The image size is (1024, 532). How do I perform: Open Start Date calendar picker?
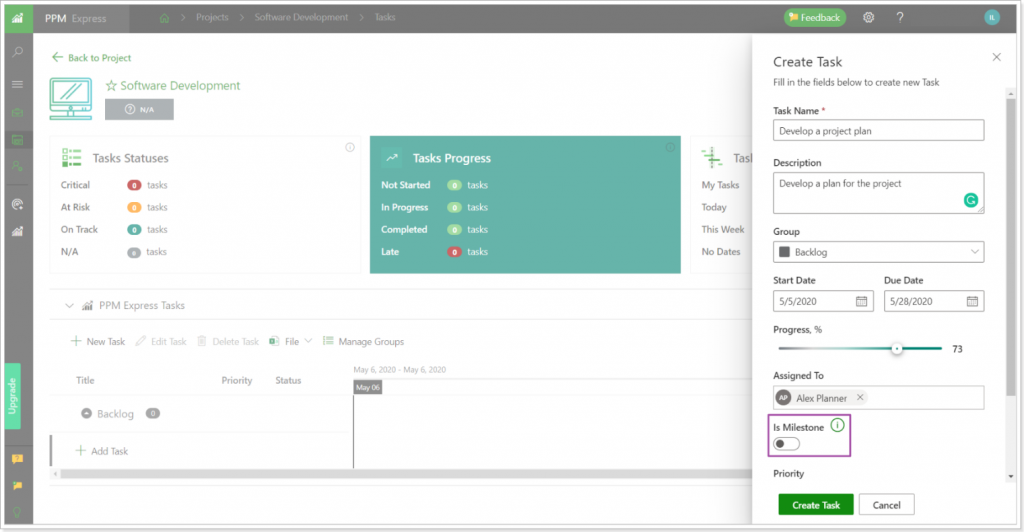click(x=861, y=301)
